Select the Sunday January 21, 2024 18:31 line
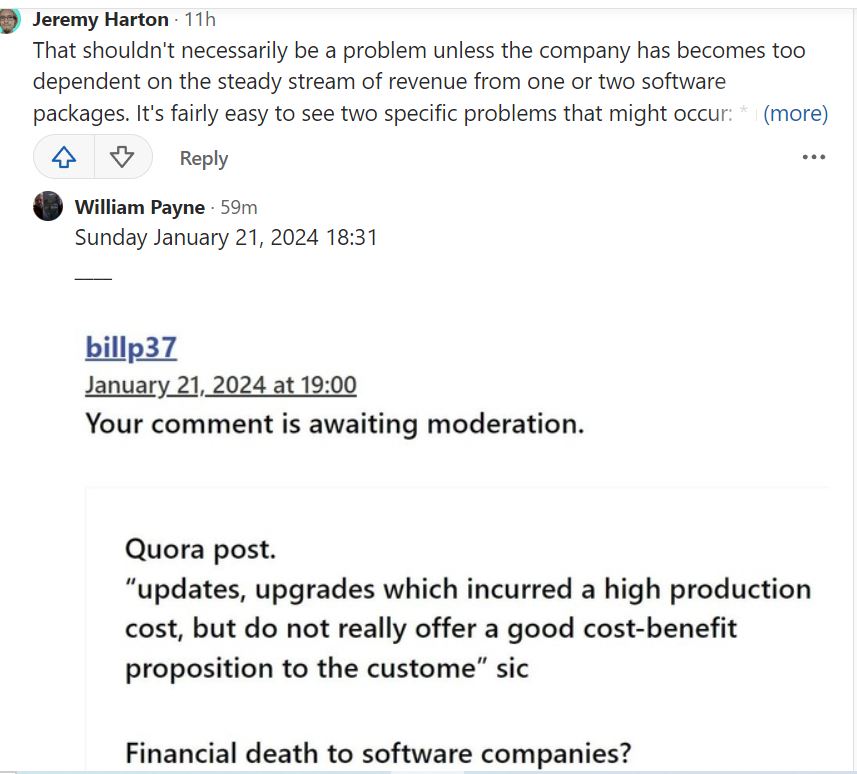857x774 pixels. click(226, 238)
